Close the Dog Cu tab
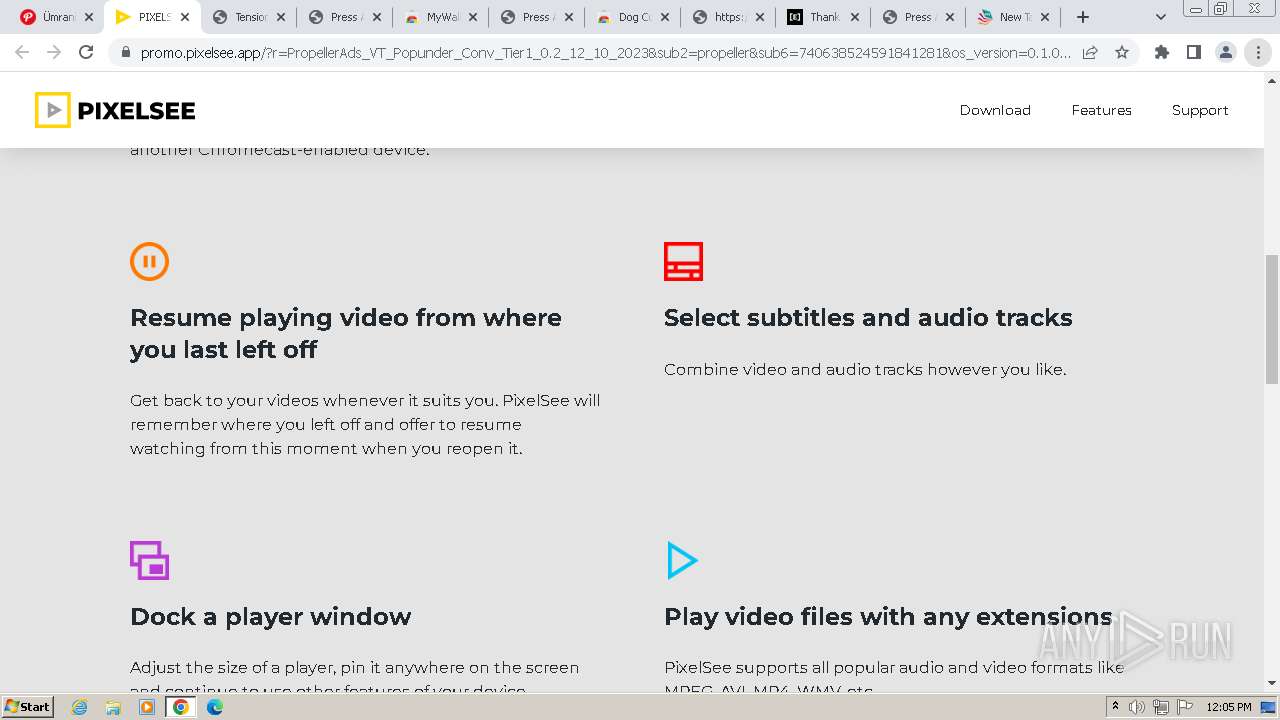 point(665,17)
